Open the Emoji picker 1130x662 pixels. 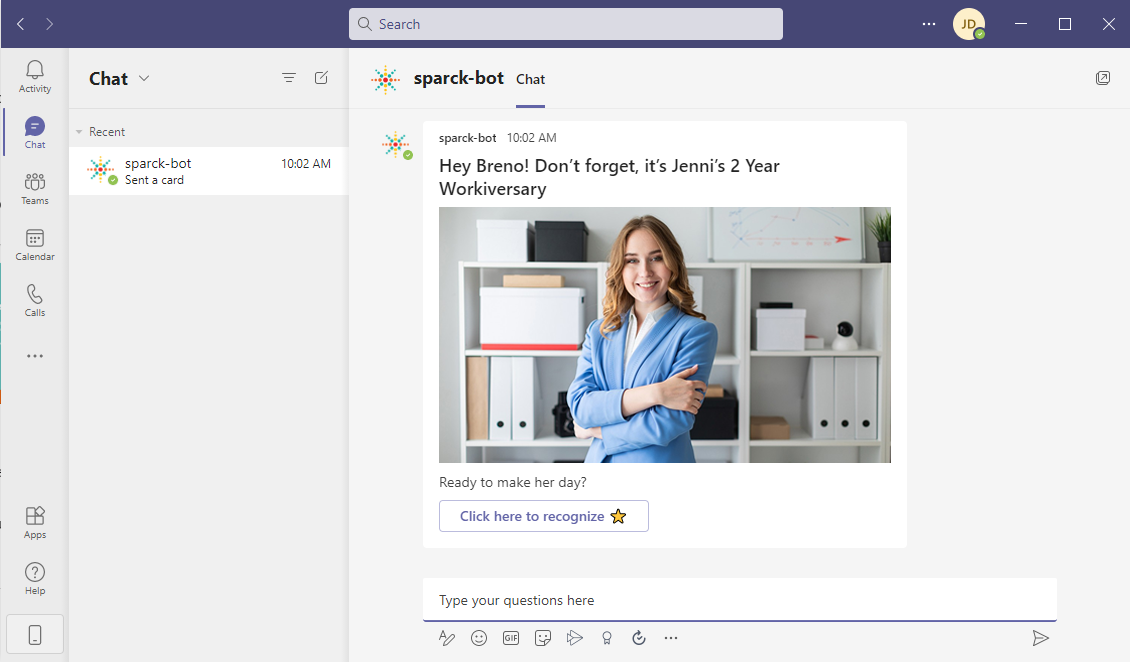[x=479, y=638]
